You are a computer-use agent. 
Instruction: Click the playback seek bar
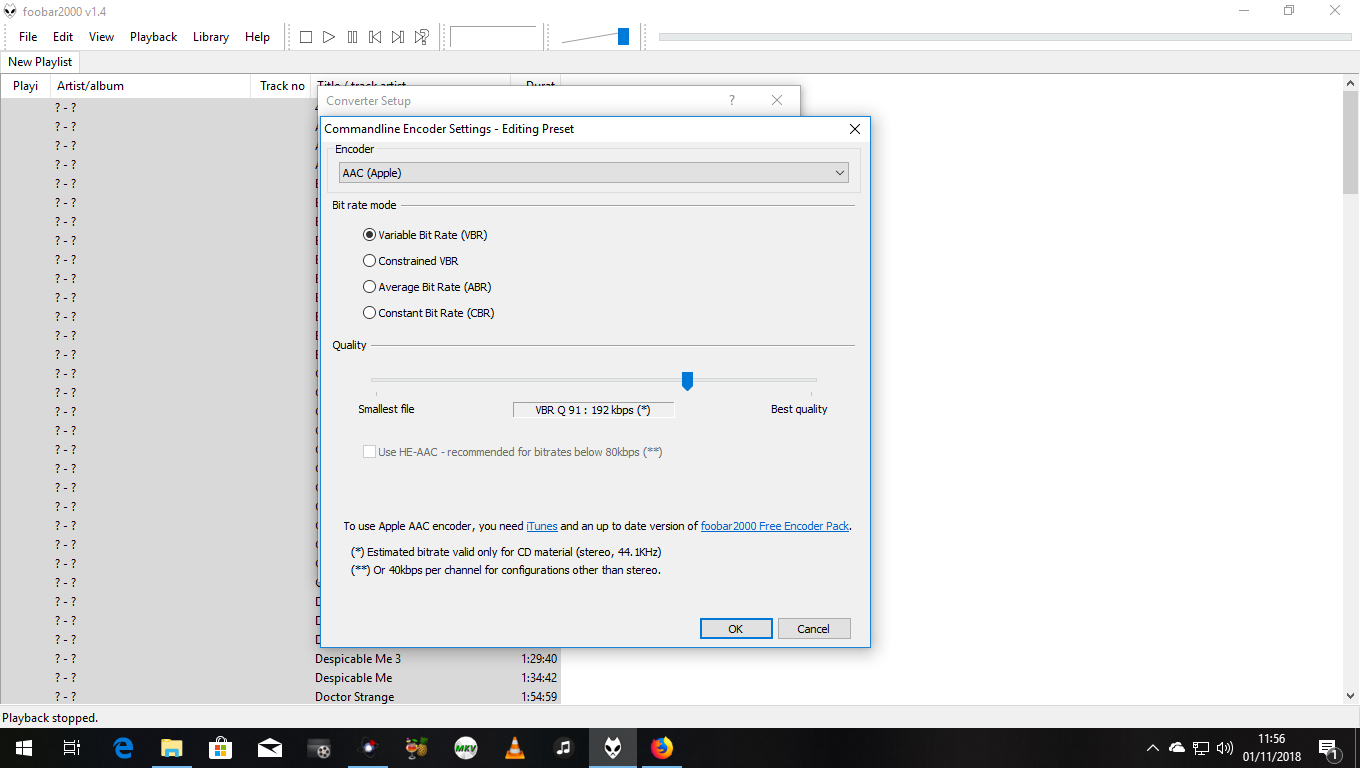coord(1005,37)
